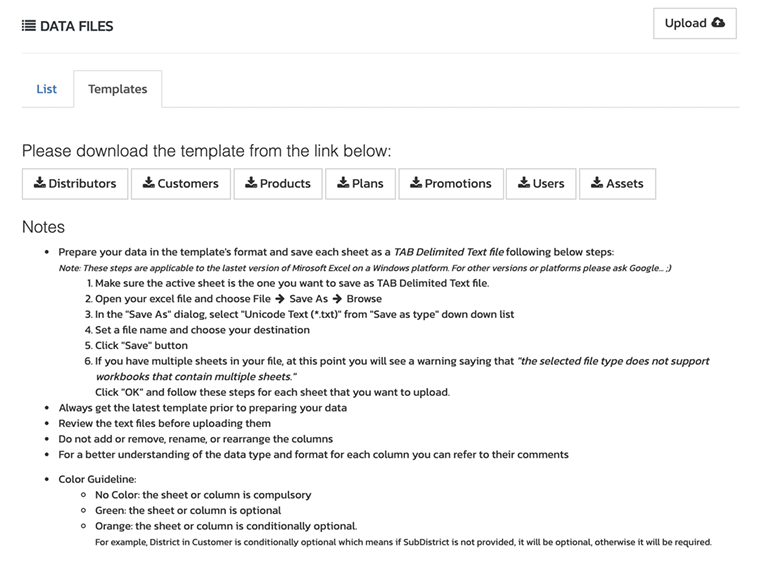Viewport: 779px width, 578px height.
Task: Click the download icon for Products template
Action: [x=251, y=183]
